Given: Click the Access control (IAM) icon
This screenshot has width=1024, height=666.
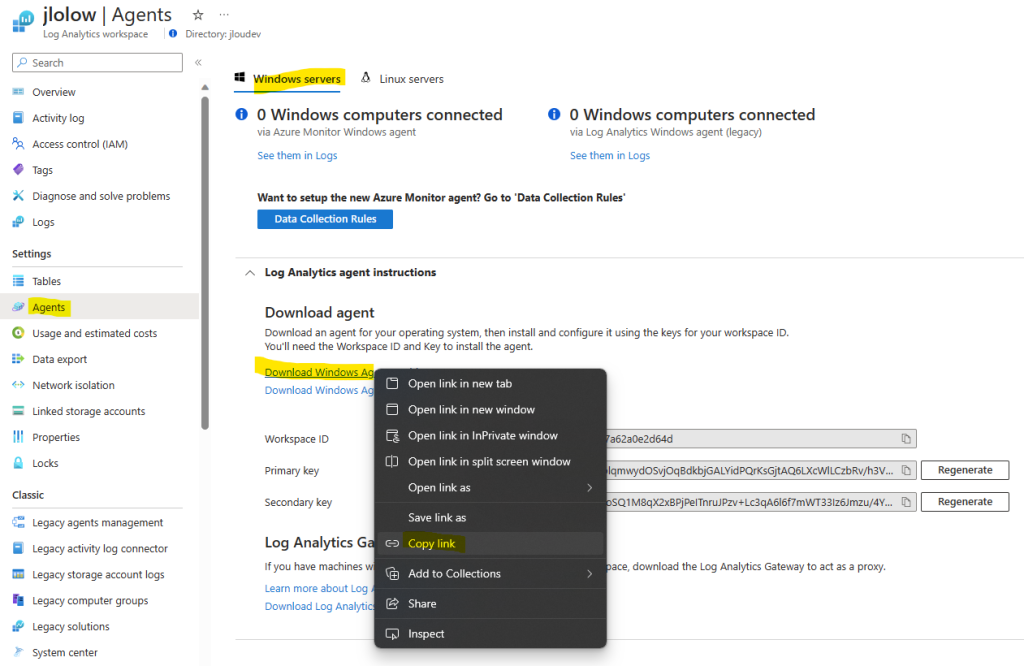Looking at the screenshot, I should coord(18,144).
